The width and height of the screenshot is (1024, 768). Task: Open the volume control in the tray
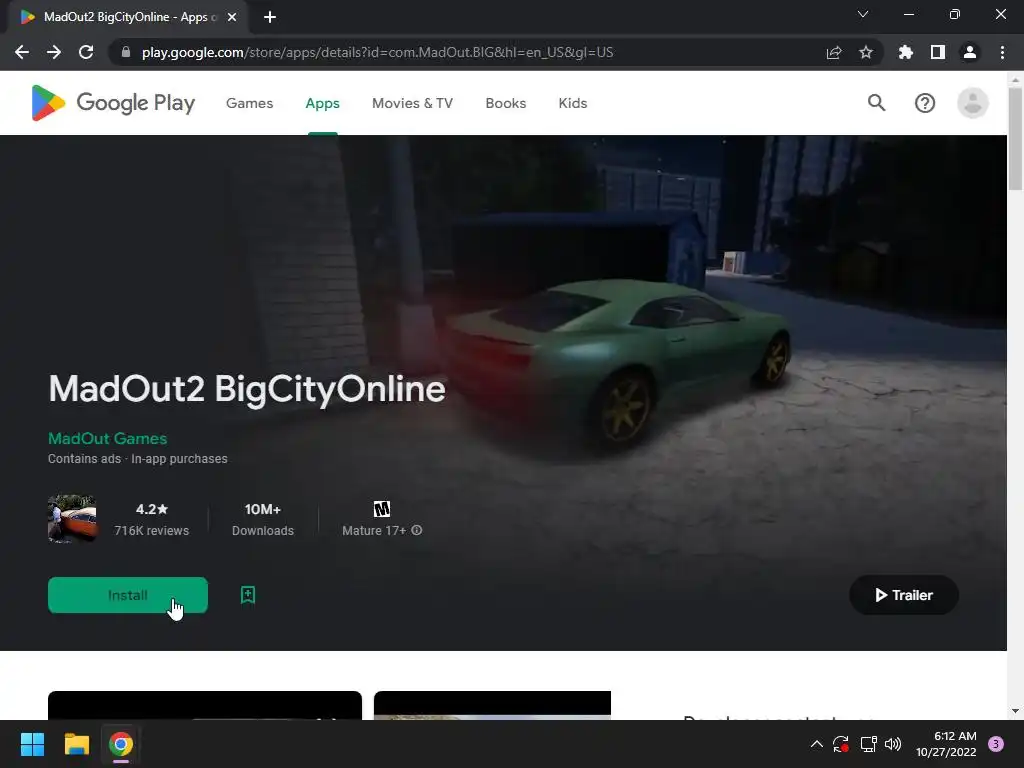[893, 744]
